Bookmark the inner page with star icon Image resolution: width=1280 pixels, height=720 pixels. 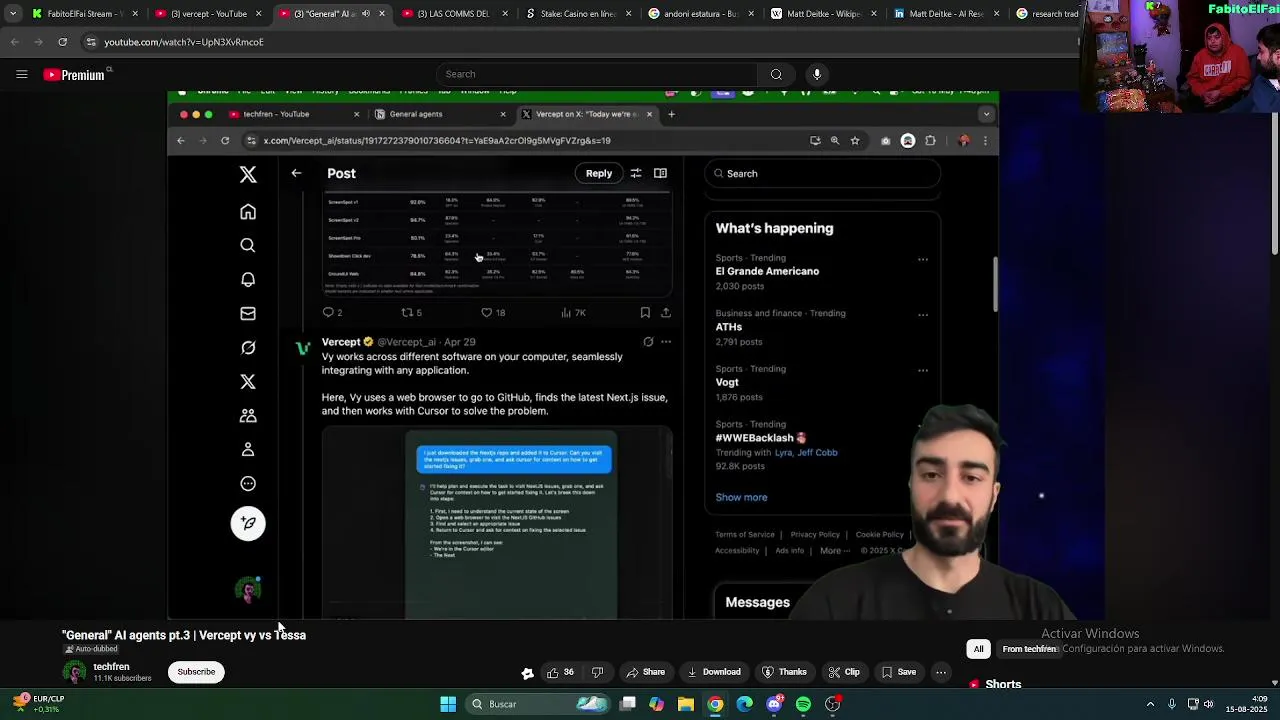coord(855,141)
